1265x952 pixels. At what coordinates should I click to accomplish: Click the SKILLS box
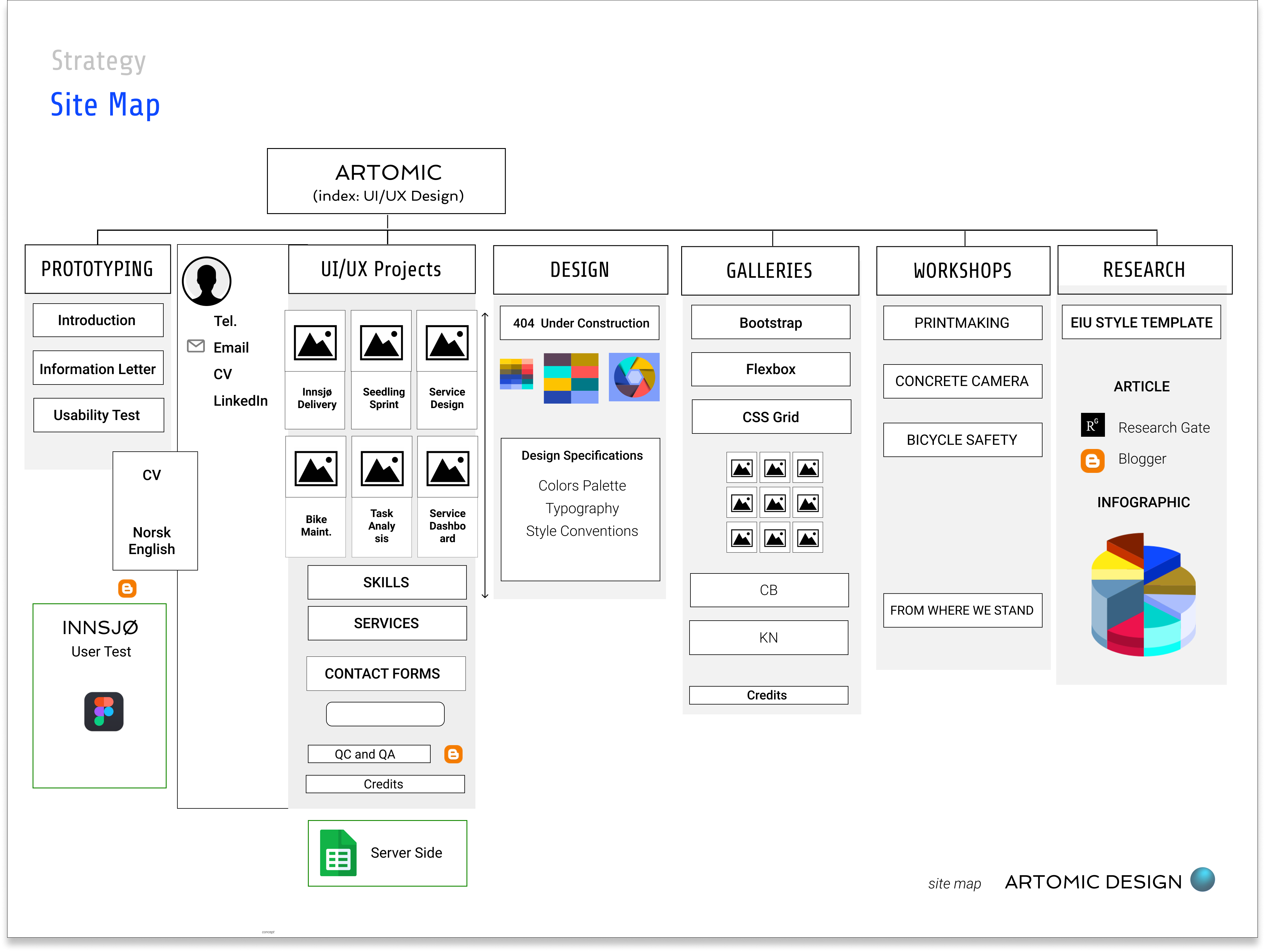pos(387,582)
